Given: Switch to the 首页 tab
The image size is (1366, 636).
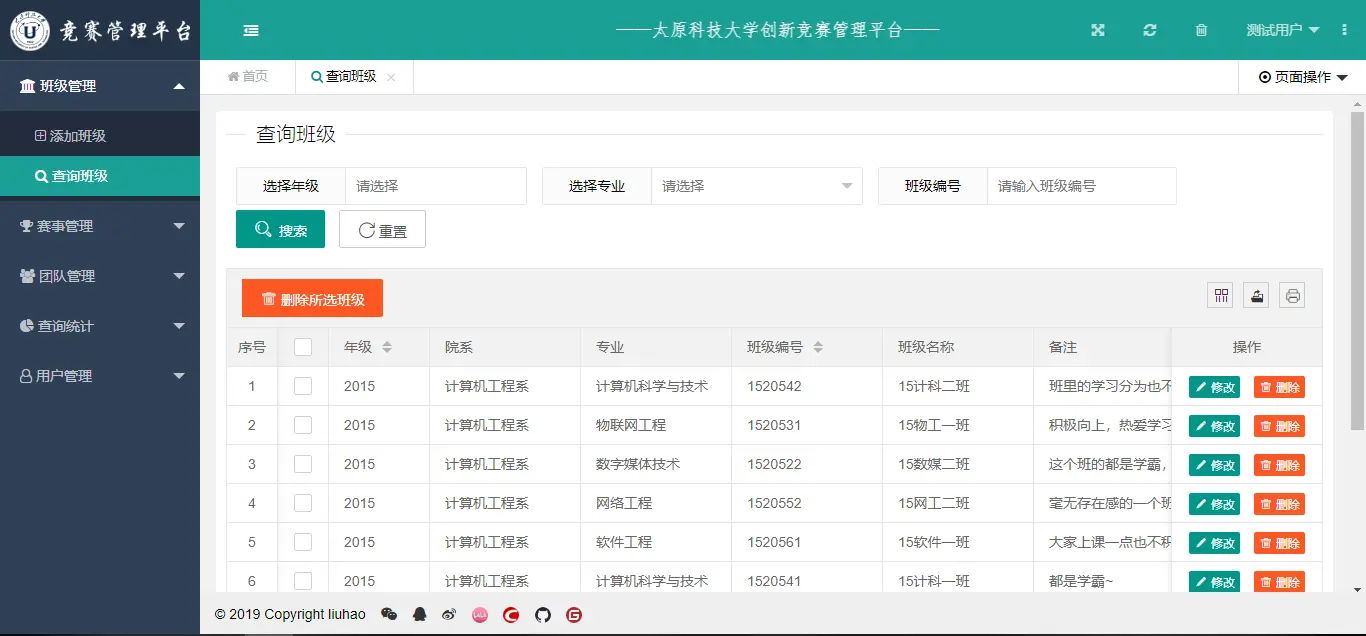Looking at the screenshot, I should pyautogui.click(x=247, y=76).
